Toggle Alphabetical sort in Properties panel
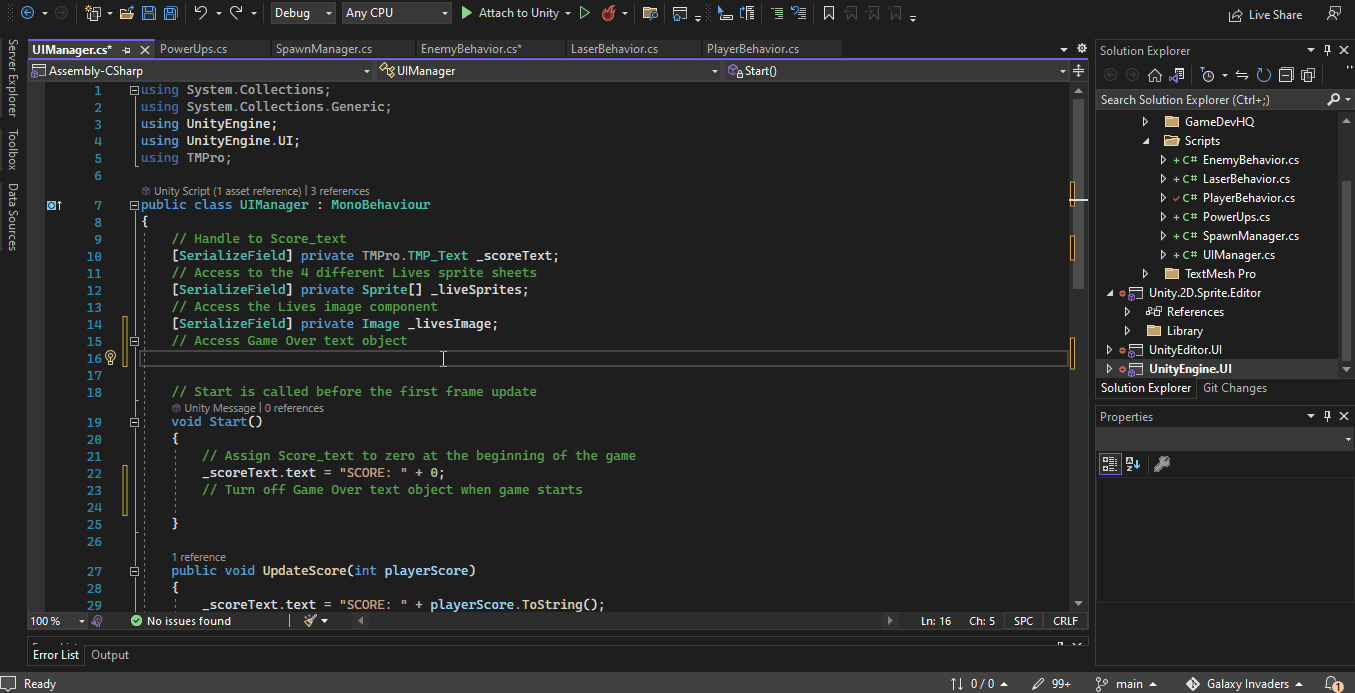 pos(1133,464)
